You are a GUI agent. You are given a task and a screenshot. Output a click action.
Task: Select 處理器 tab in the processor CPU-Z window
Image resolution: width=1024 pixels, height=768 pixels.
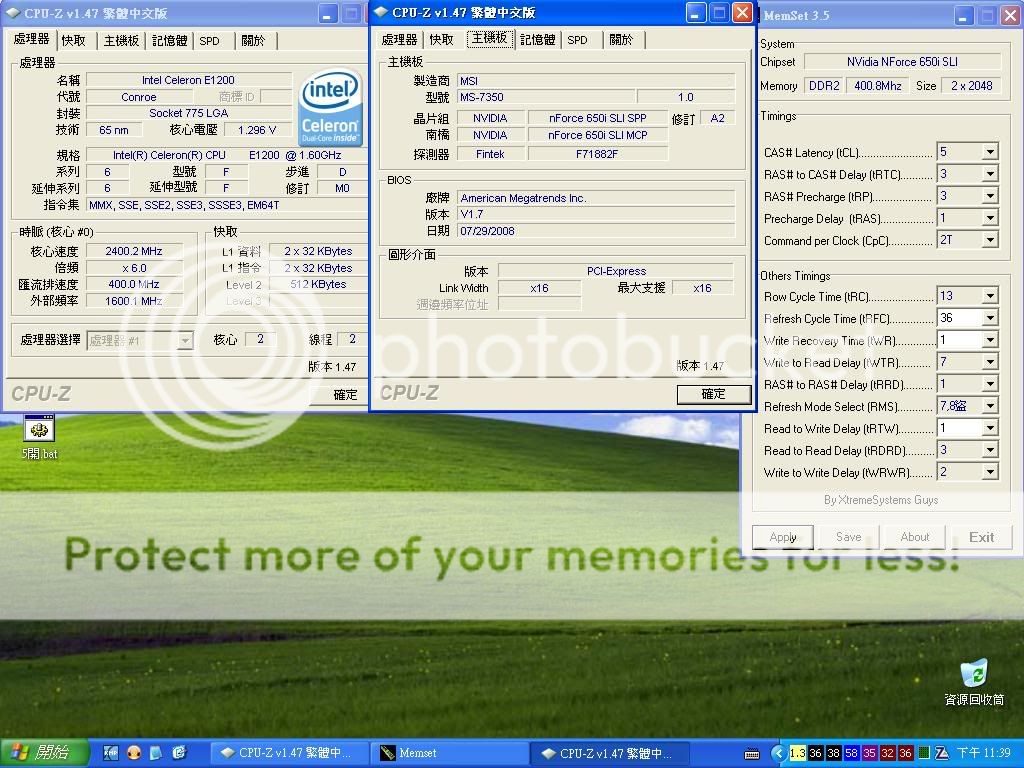click(31, 39)
